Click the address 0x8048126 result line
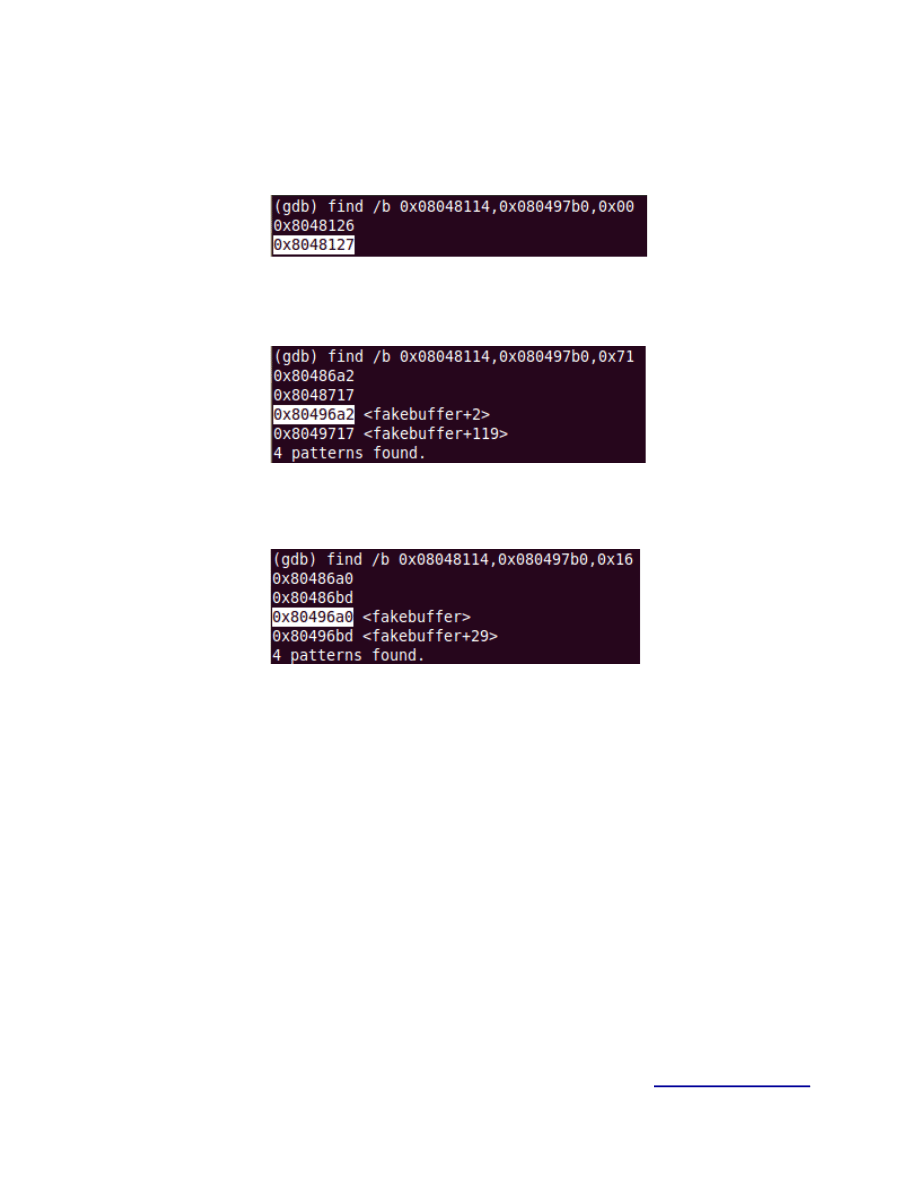The height and width of the screenshot is (1188, 918). 314,226
